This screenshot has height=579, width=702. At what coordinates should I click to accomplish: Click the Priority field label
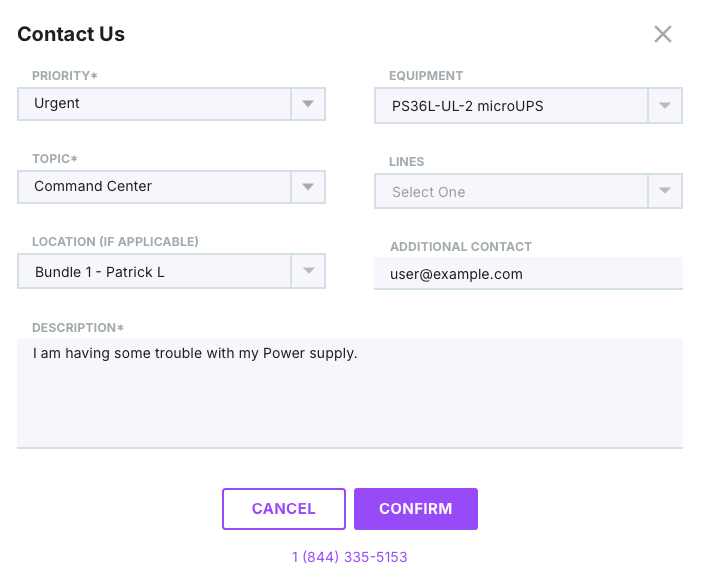pyautogui.click(x=65, y=76)
